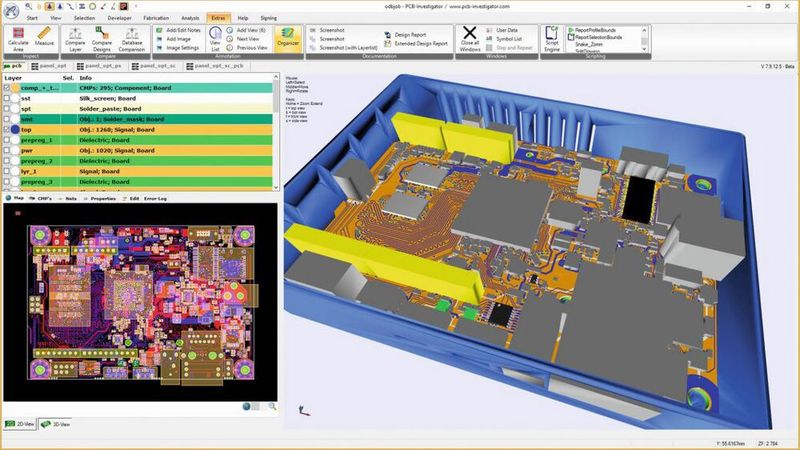Screen dimensions: 800x450
Task: Click the color swatch of the pwr layer
Action: [15, 151]
